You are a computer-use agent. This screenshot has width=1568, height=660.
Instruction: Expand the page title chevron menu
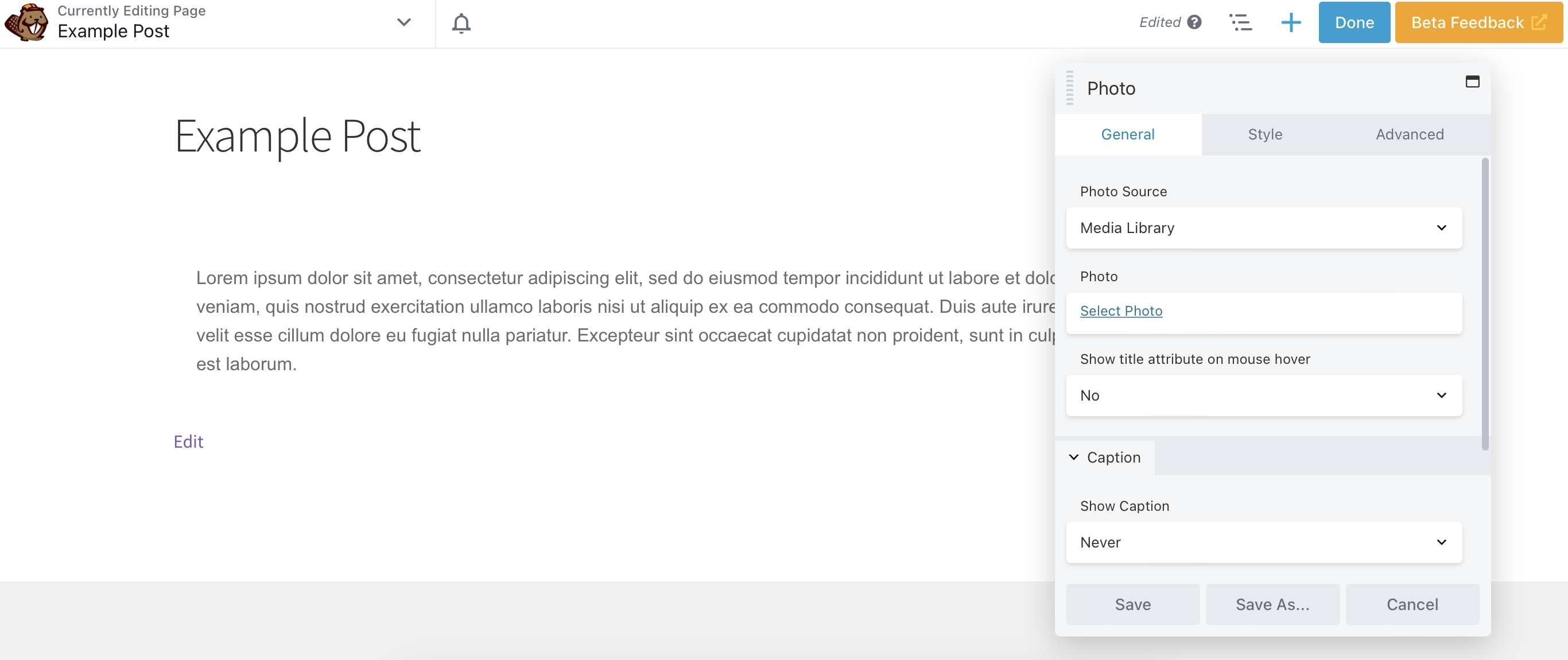click(x=403, y=22)
